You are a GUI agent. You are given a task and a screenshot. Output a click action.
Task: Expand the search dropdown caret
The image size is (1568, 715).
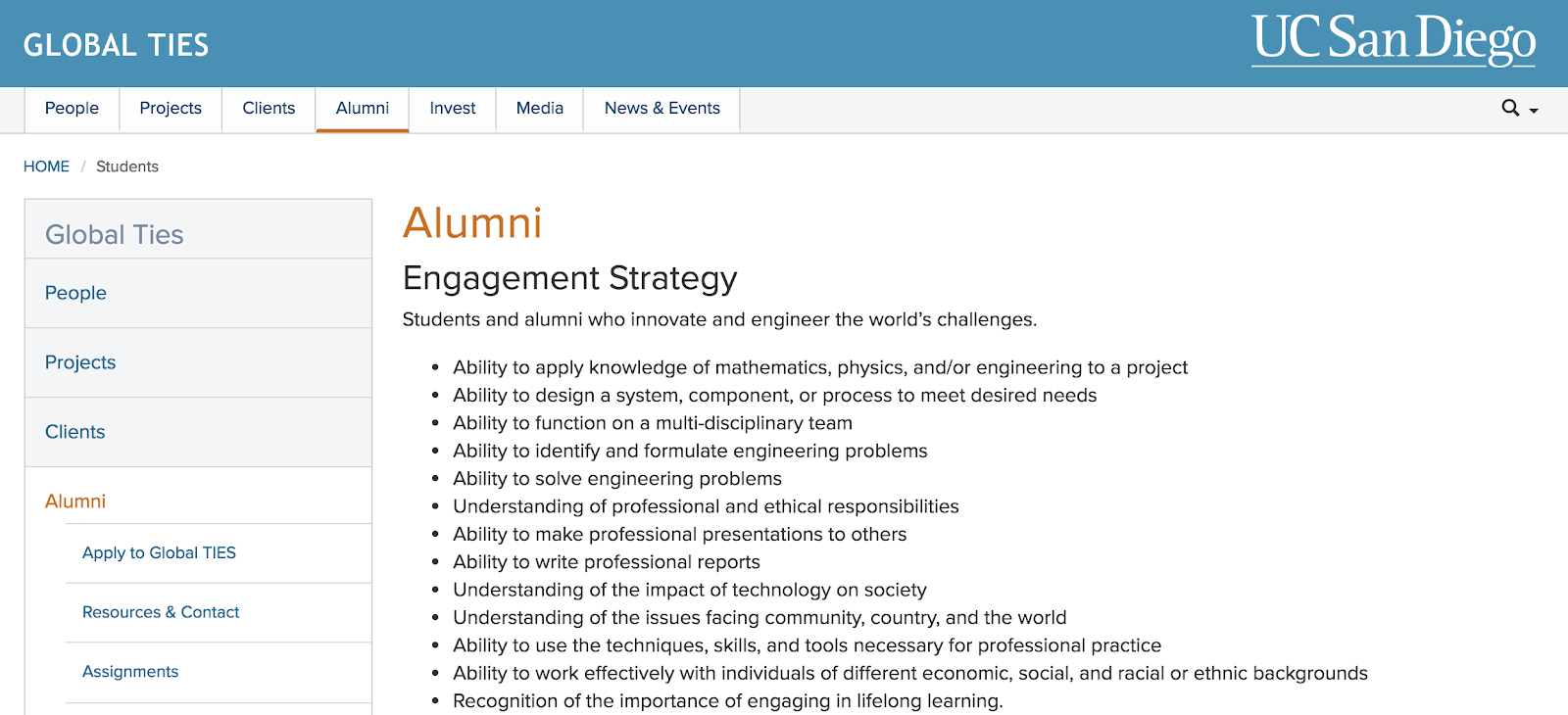coord(1534,111)
